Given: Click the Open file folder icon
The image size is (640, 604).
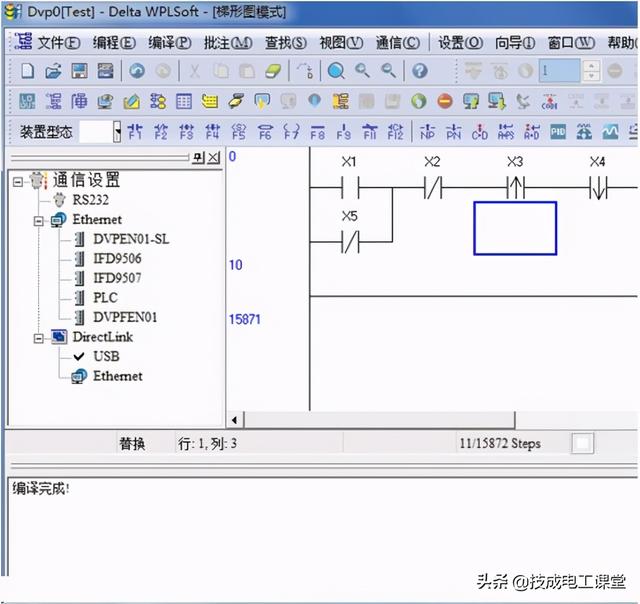Looking at the screenshot, I should pyautogui.click(x=53, y=71).
